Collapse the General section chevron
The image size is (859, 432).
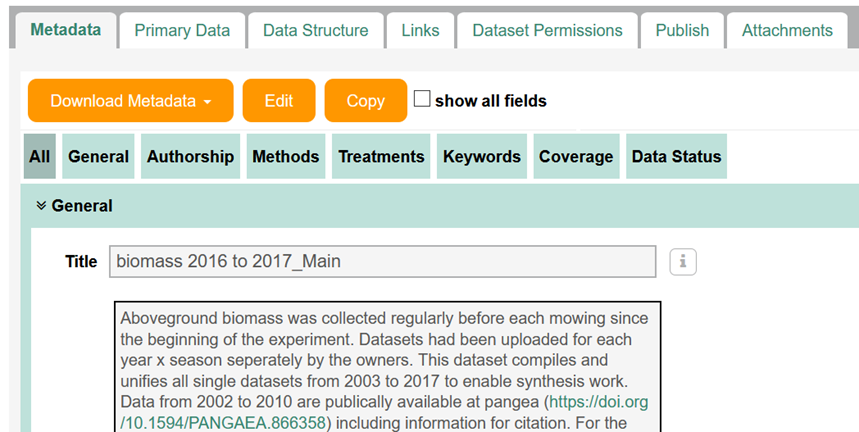[41, 206]
